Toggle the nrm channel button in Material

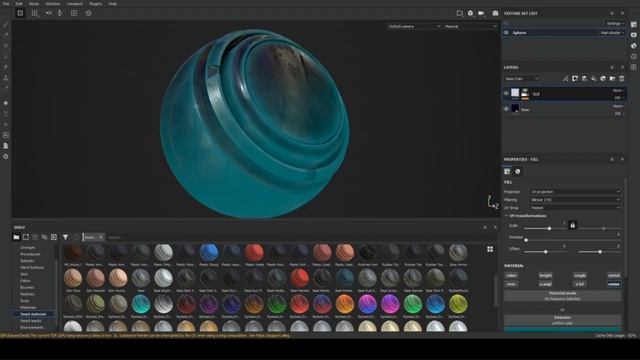coord(511,284)
